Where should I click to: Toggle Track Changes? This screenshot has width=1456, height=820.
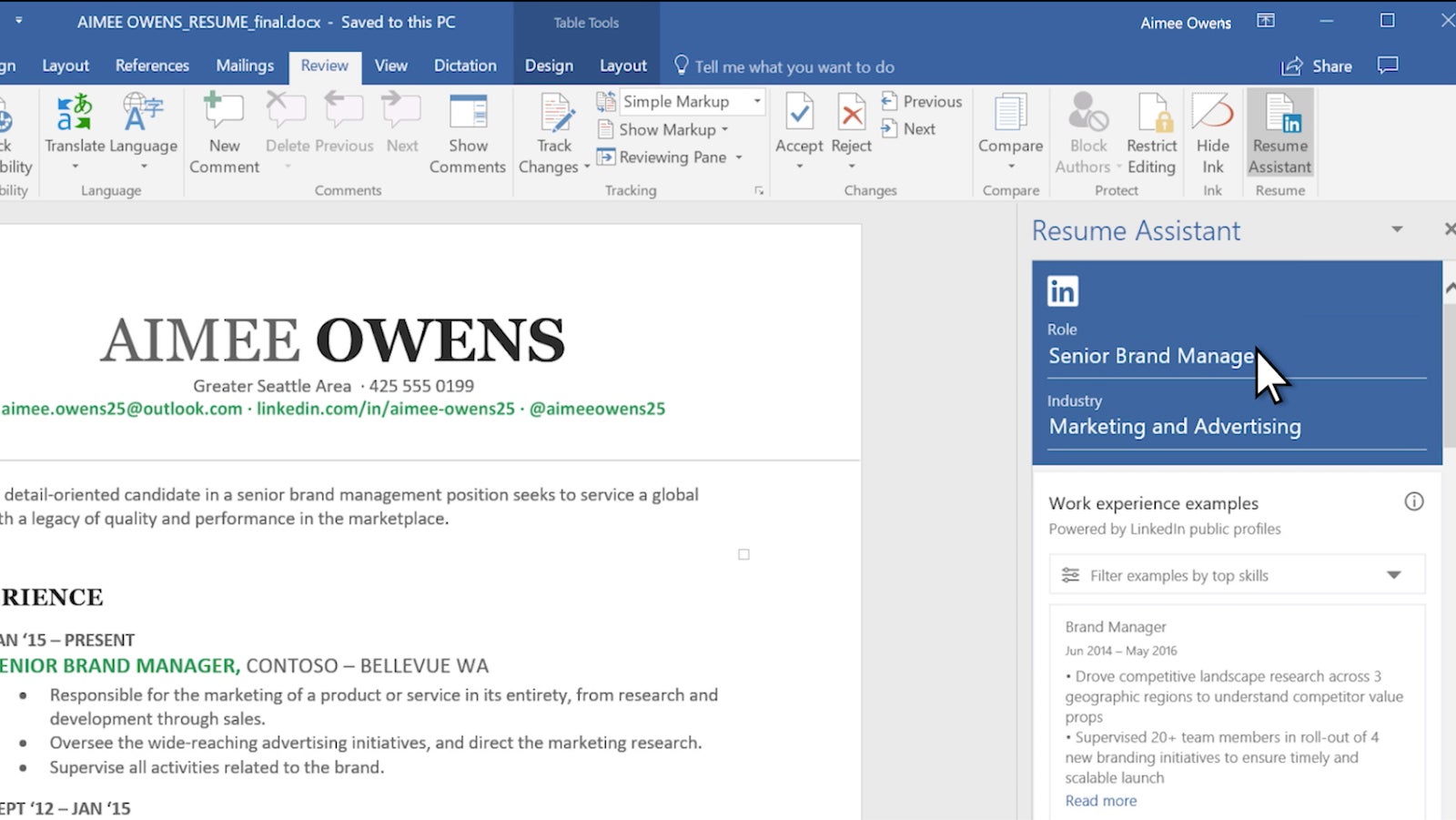pyautogui.click(x=554, y=134)
